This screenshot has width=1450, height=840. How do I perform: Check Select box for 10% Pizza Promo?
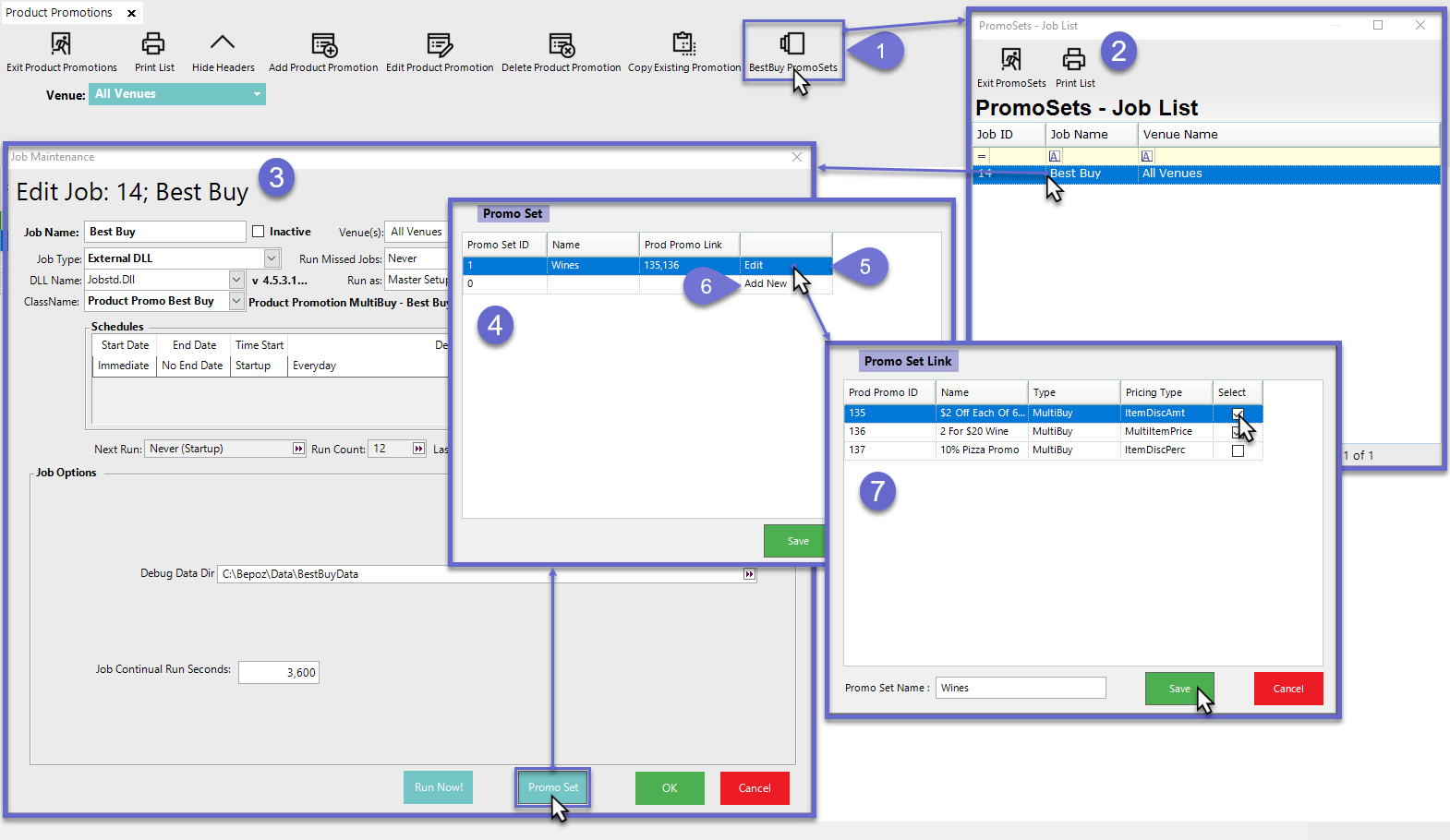click(1238, 450)
